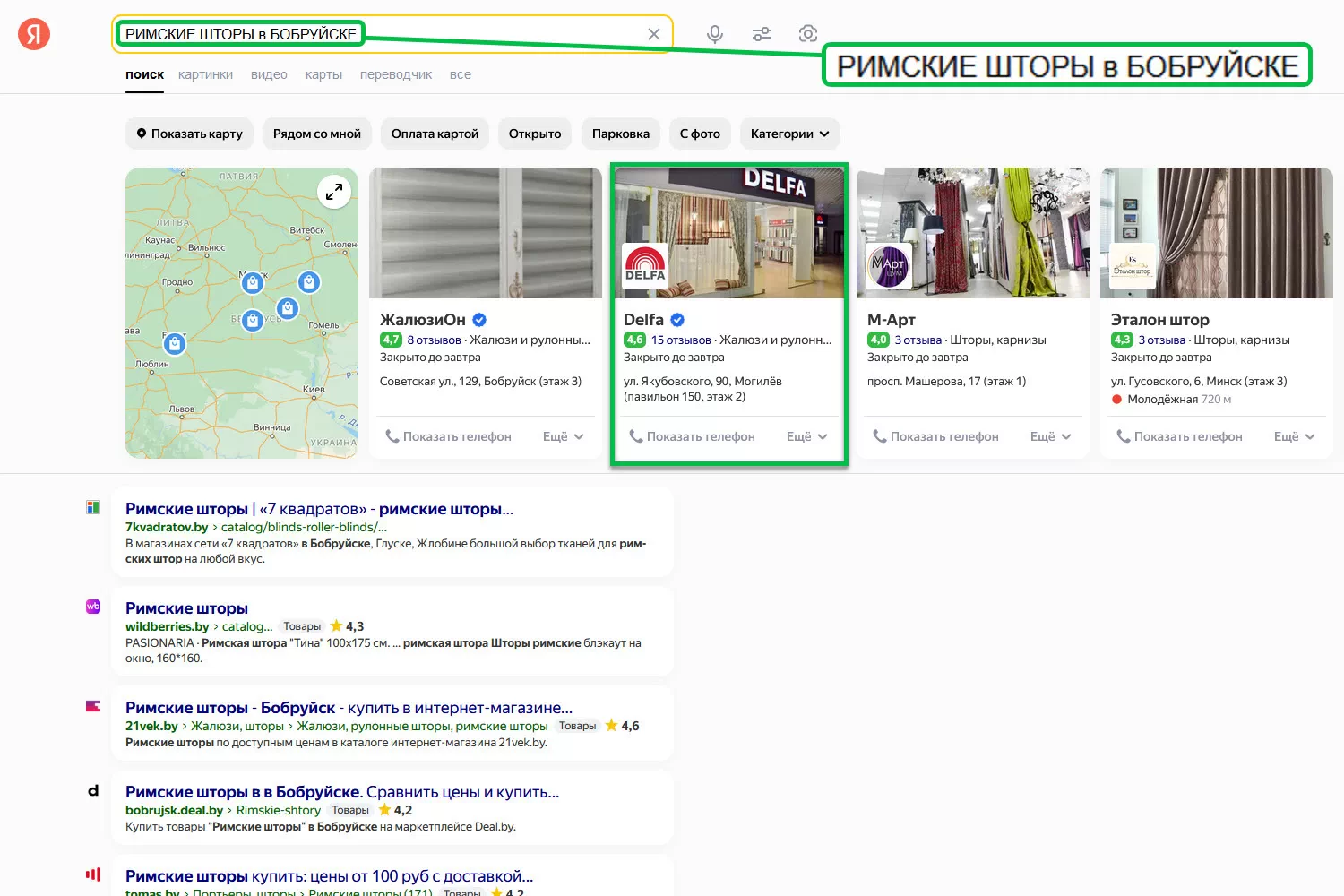Open bobrujsk.deal.by result title
This screenshot has height=896, width=1344.
pyautogui.click(x=342, y=792)
